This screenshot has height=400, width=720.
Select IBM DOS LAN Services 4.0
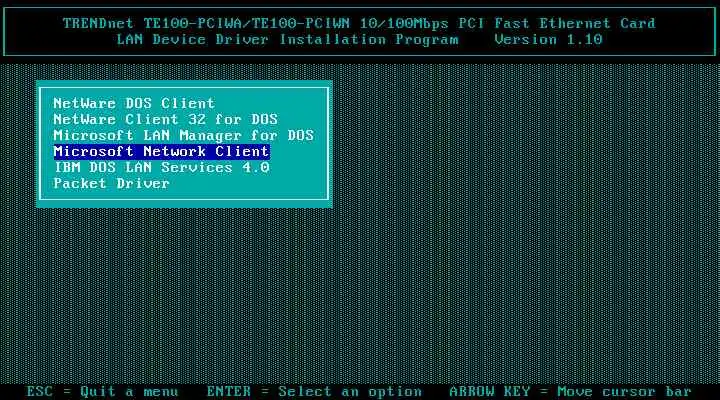(162, 167)
